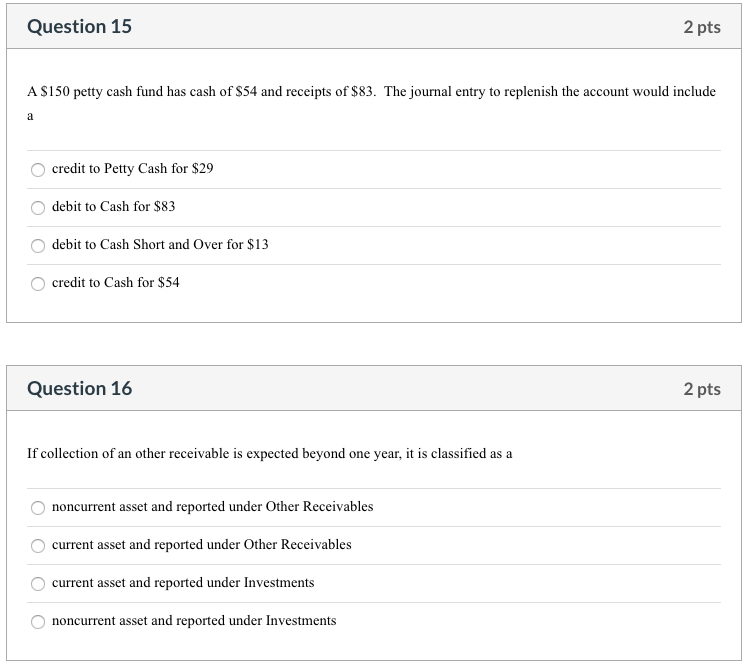Screen dimensions: 754x671
Task: Pick radio button for debit Cash Short and Over $13
Action: coord(38,245)
